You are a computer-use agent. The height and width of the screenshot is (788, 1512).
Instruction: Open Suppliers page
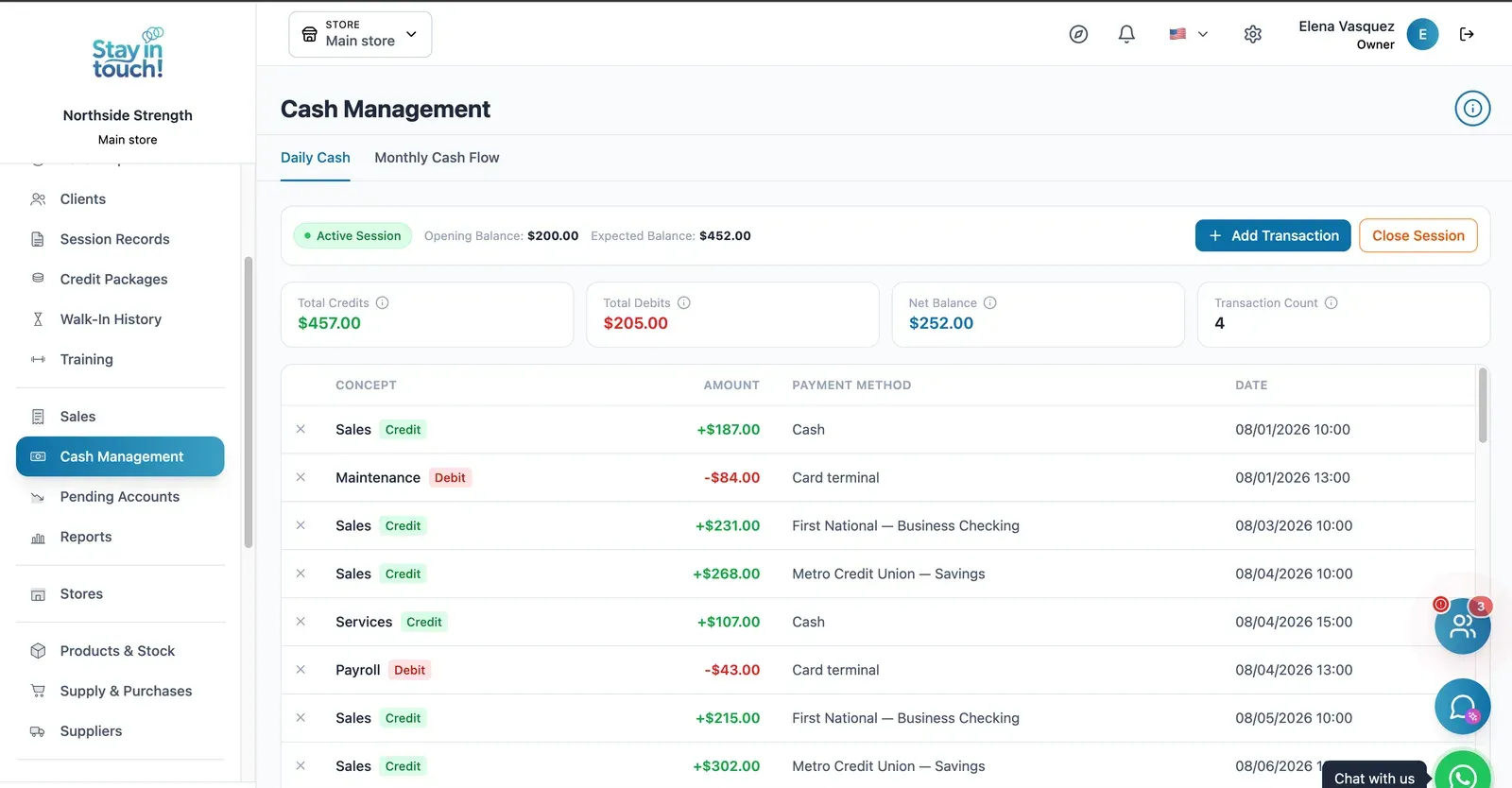[x=120, y=731]
